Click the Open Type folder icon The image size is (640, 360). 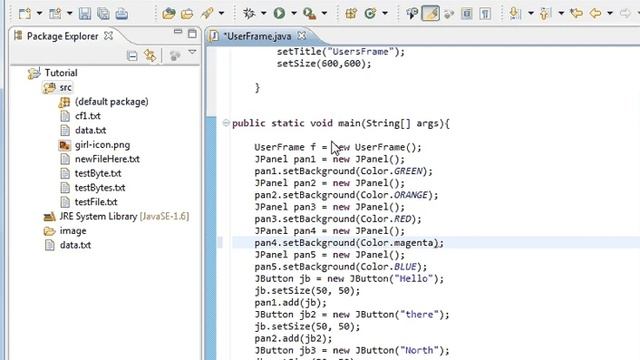point(169,13)
